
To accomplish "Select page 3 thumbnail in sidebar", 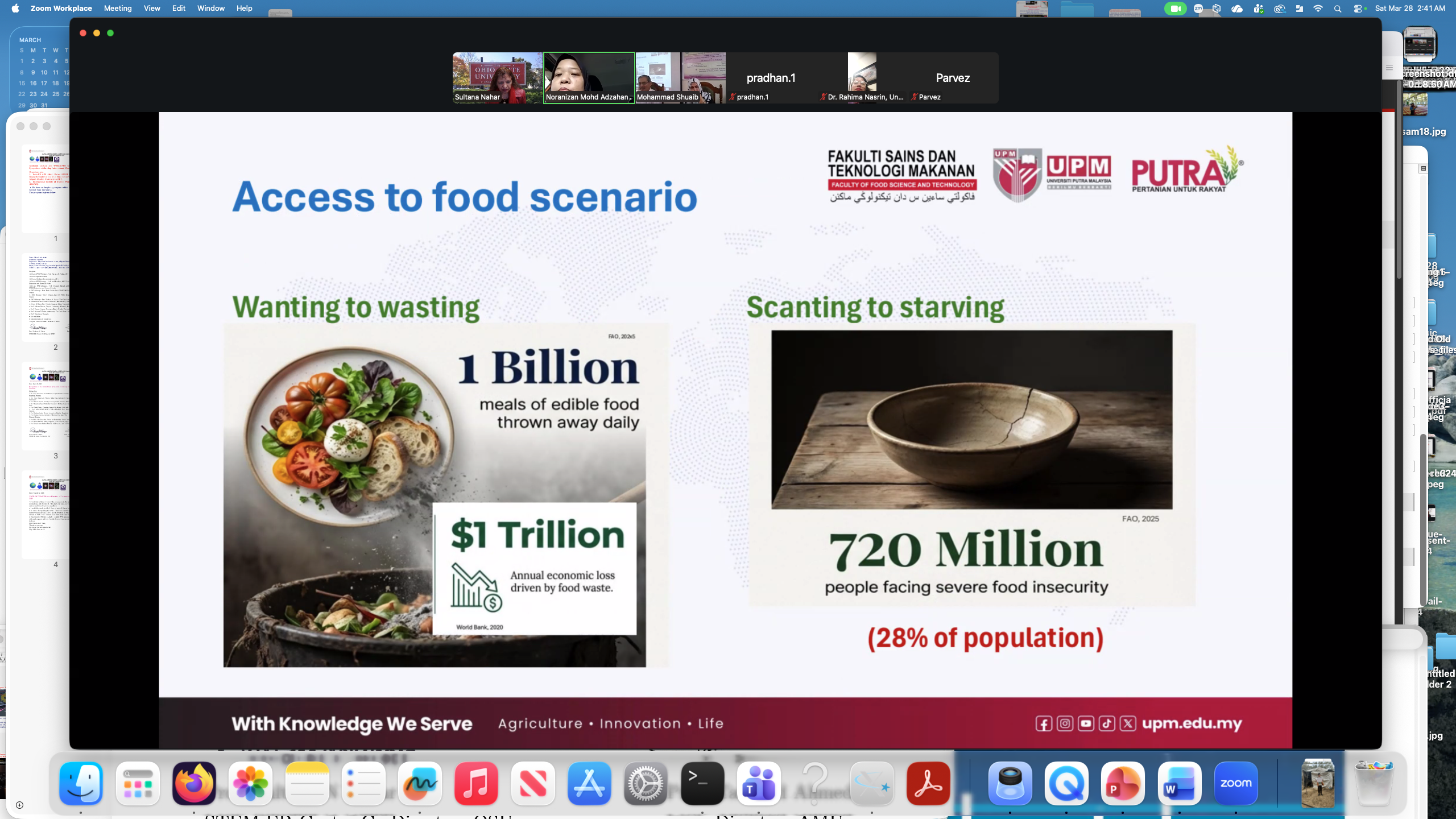I will point(48,406).
